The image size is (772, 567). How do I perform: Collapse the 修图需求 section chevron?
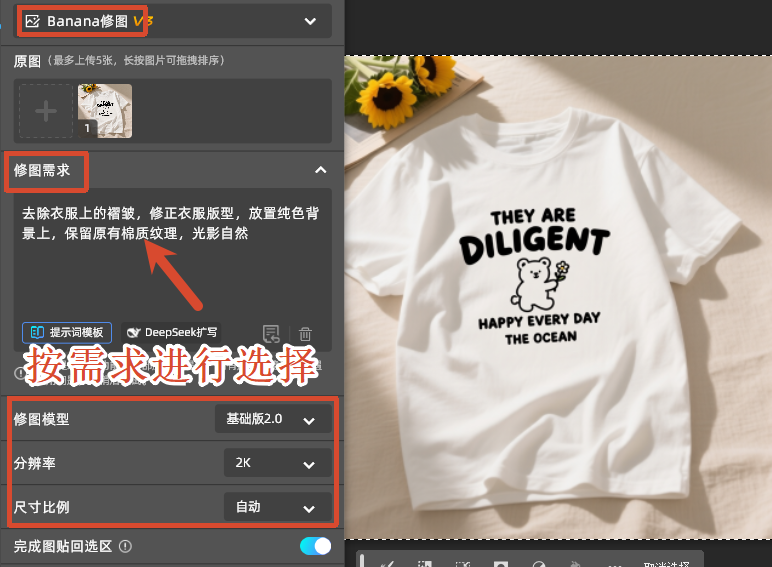click(x=320, y=171)
